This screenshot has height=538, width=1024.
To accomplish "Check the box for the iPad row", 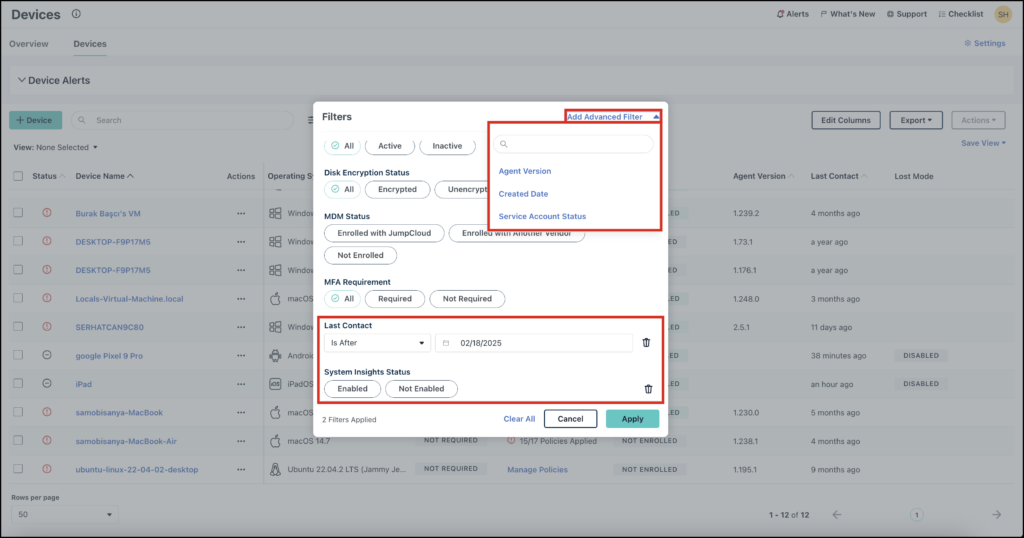I will 18,384.
